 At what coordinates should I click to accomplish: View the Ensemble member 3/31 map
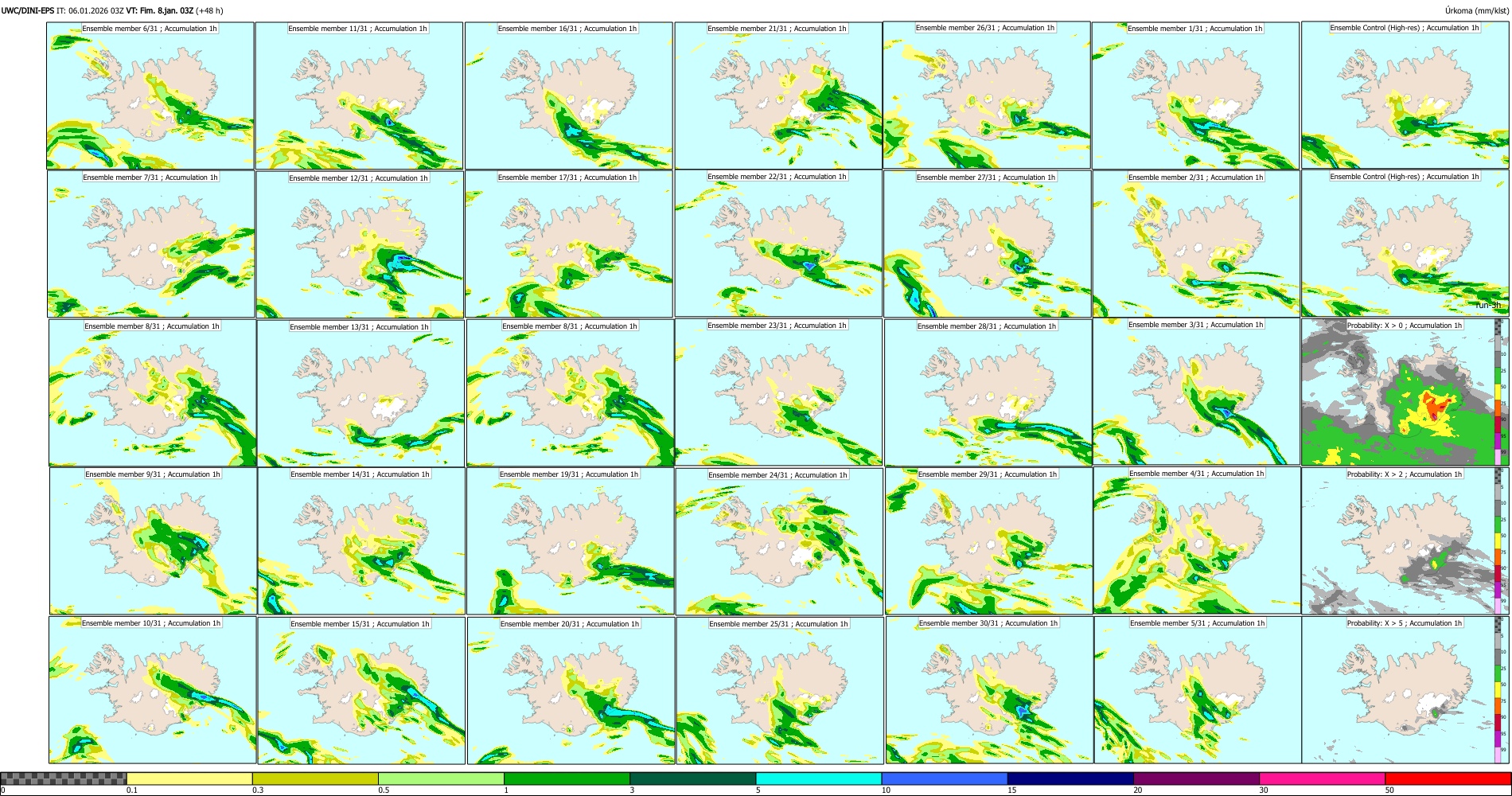[1197, 392]
